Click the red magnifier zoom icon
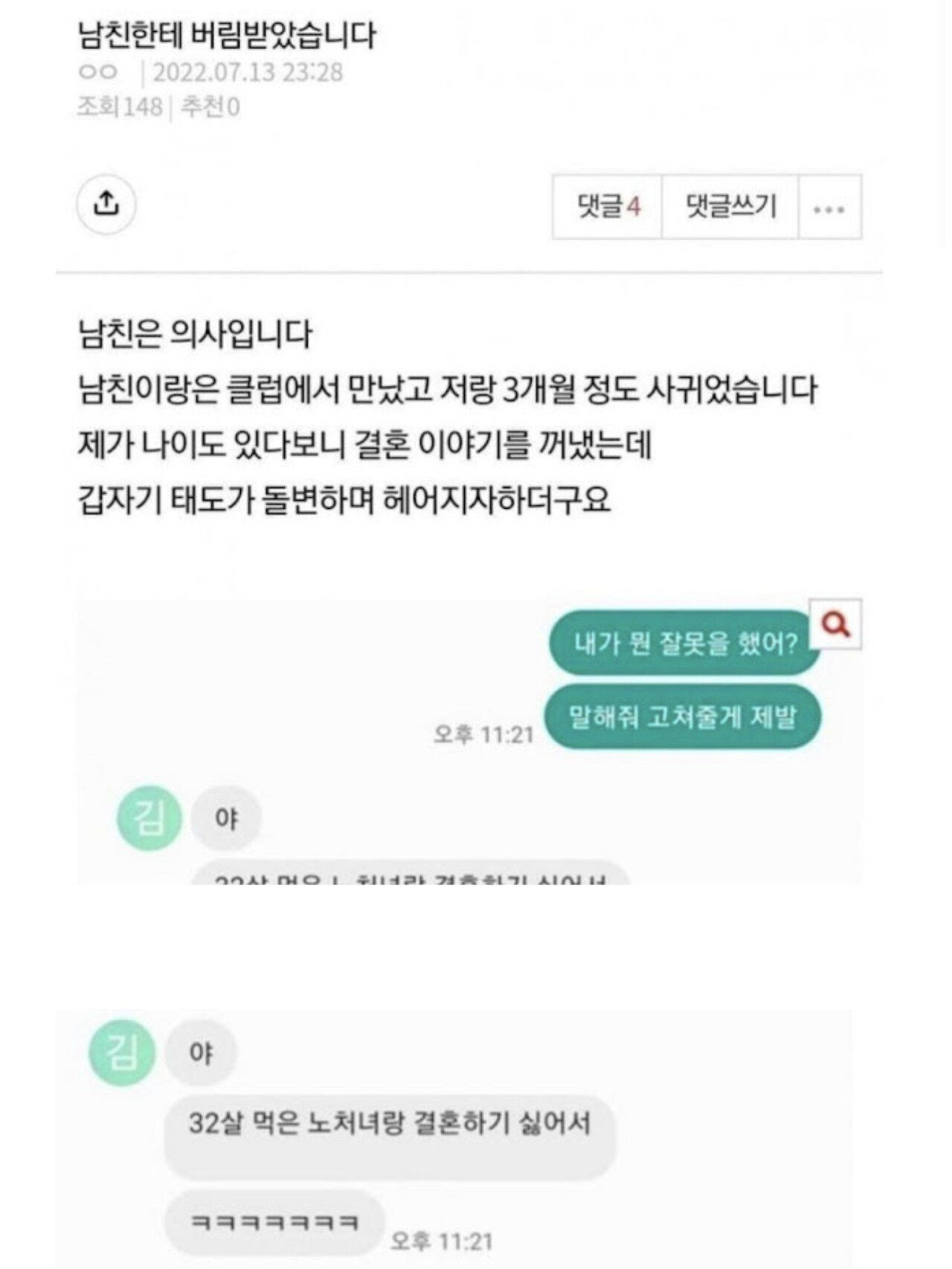This screenshot has height=1269, width=952. (837, 623)
